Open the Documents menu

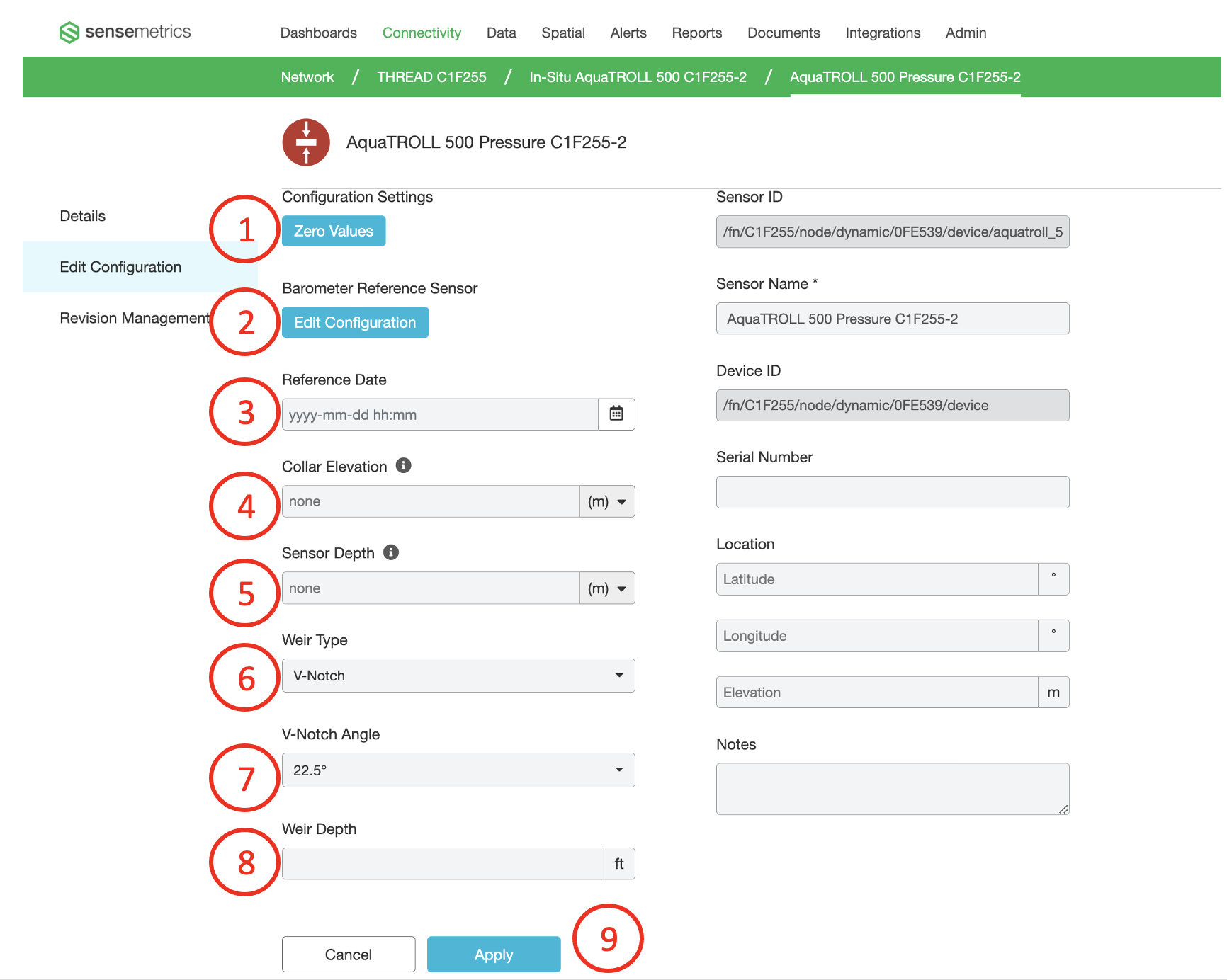coord(784,33)
